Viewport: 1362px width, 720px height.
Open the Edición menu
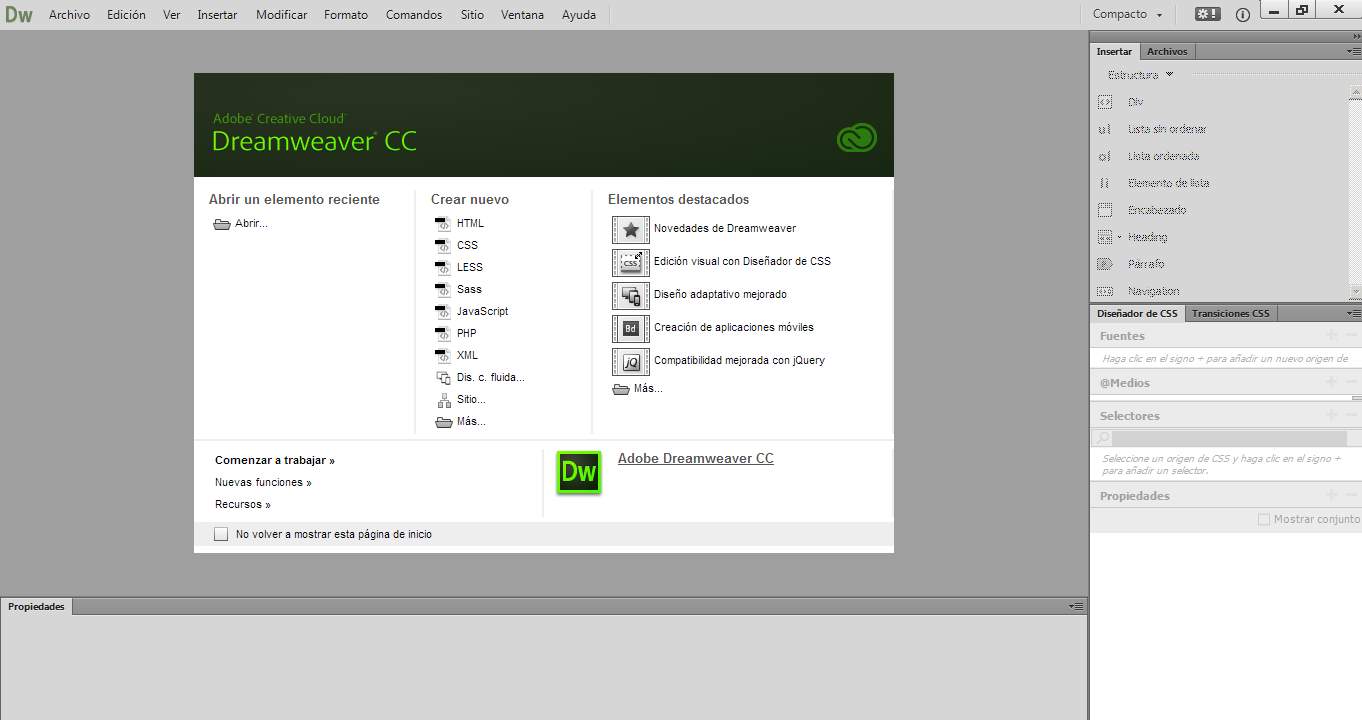coord(126,15)
